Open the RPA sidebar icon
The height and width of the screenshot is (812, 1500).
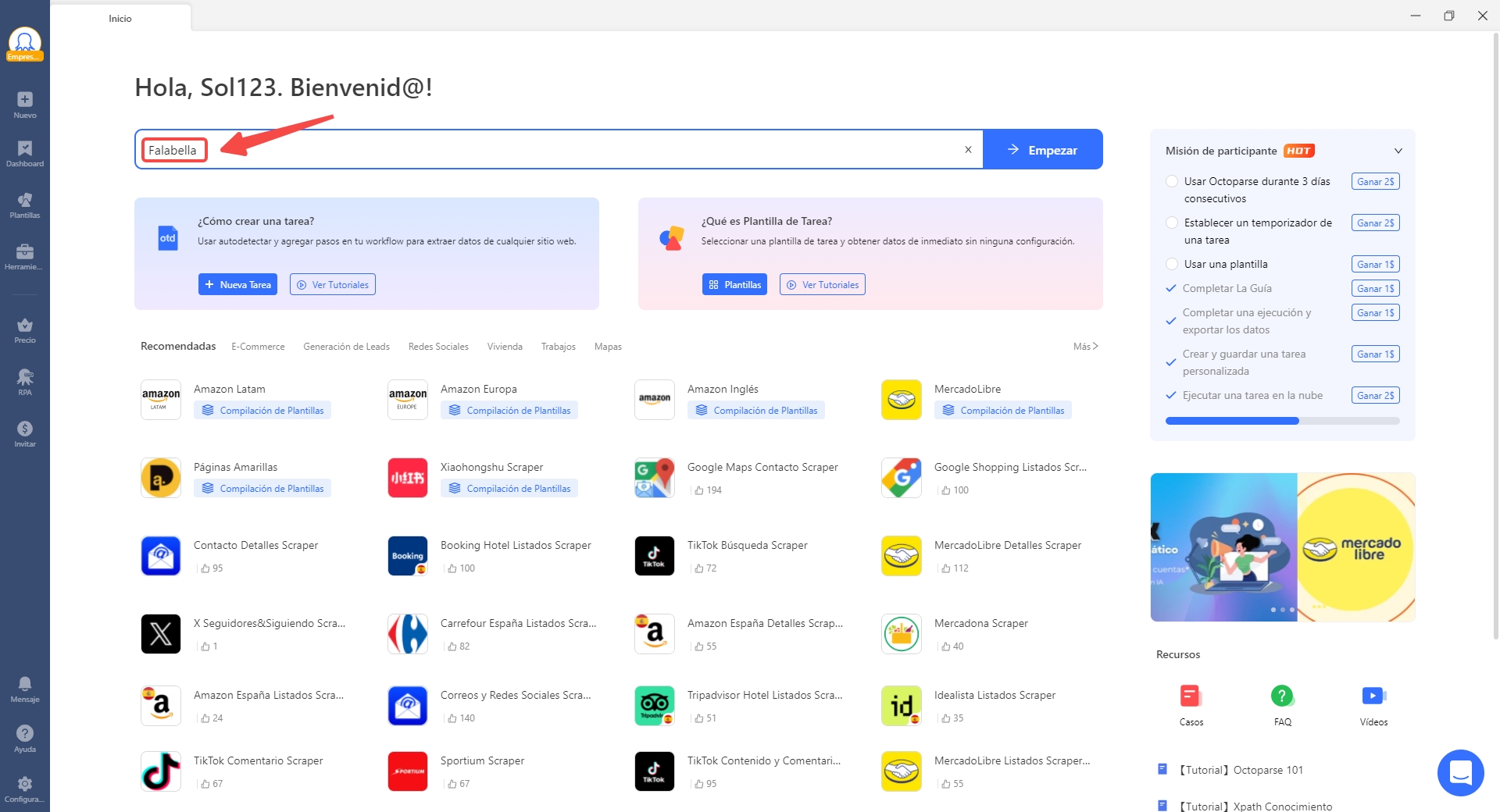coord(25,382)
